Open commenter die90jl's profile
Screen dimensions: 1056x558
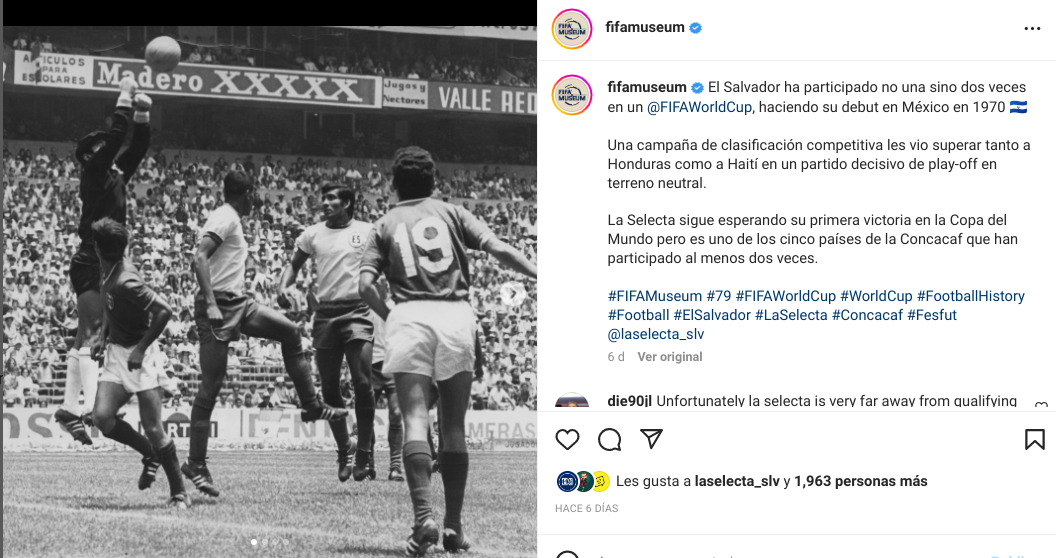pyautogui.click(x=629, y=401)
